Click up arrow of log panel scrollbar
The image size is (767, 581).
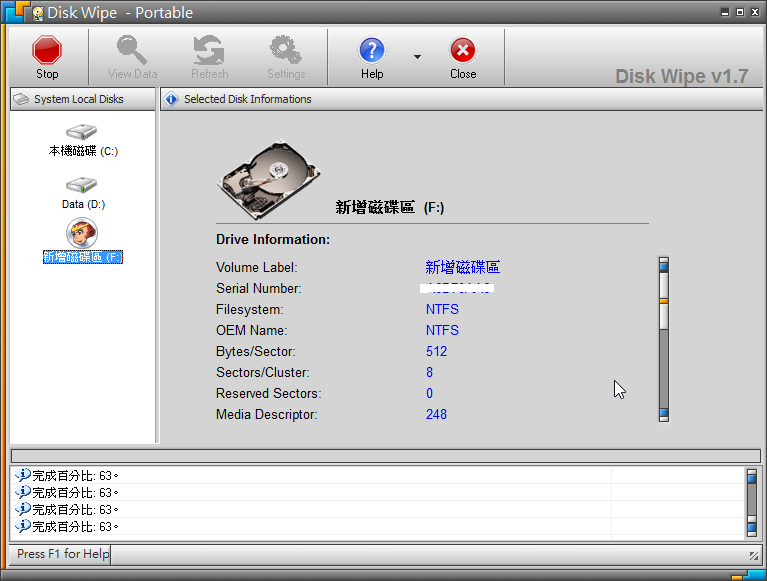[x=752, y=476]
